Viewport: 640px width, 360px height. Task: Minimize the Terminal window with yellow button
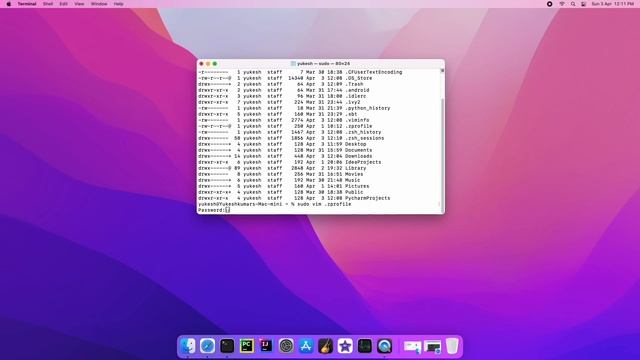(x=208, y=64)
